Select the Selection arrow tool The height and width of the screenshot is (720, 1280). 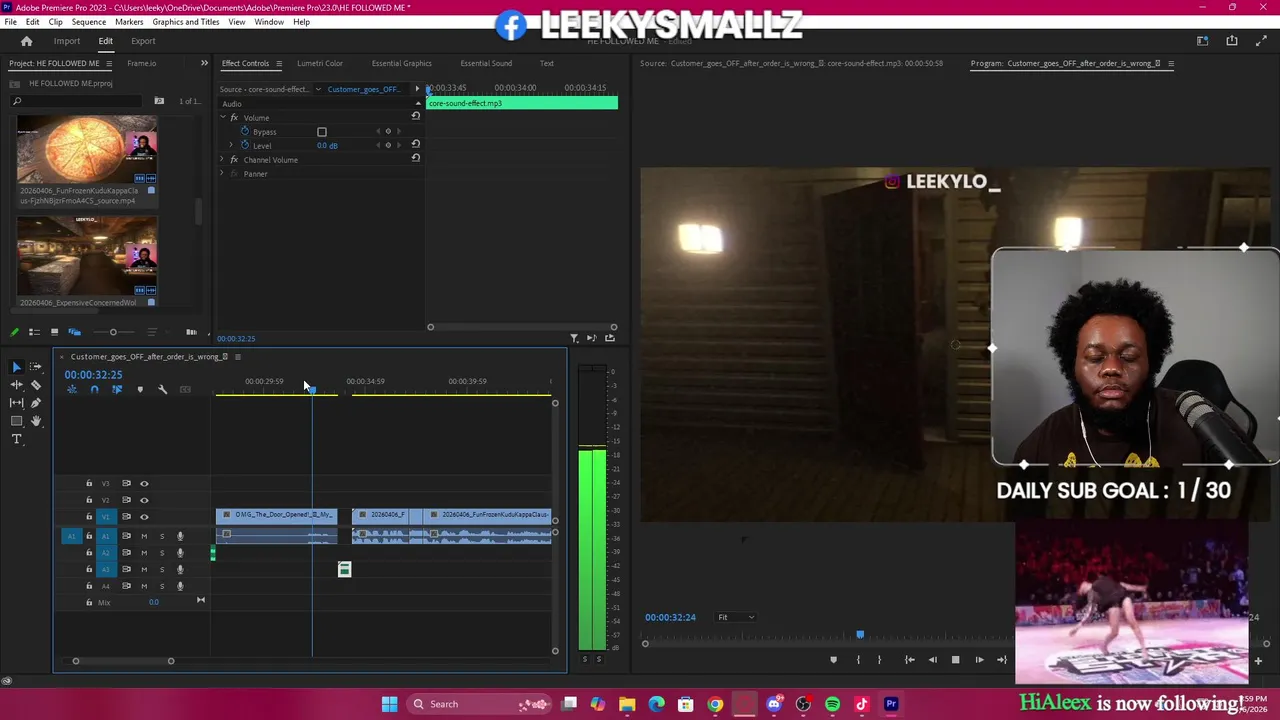[x=16, y=367]
